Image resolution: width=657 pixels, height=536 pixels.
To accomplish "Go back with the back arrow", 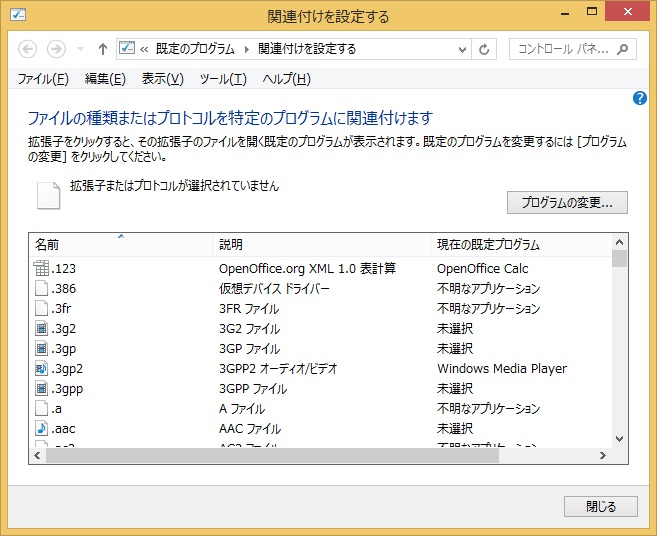I will coord(28,49).
